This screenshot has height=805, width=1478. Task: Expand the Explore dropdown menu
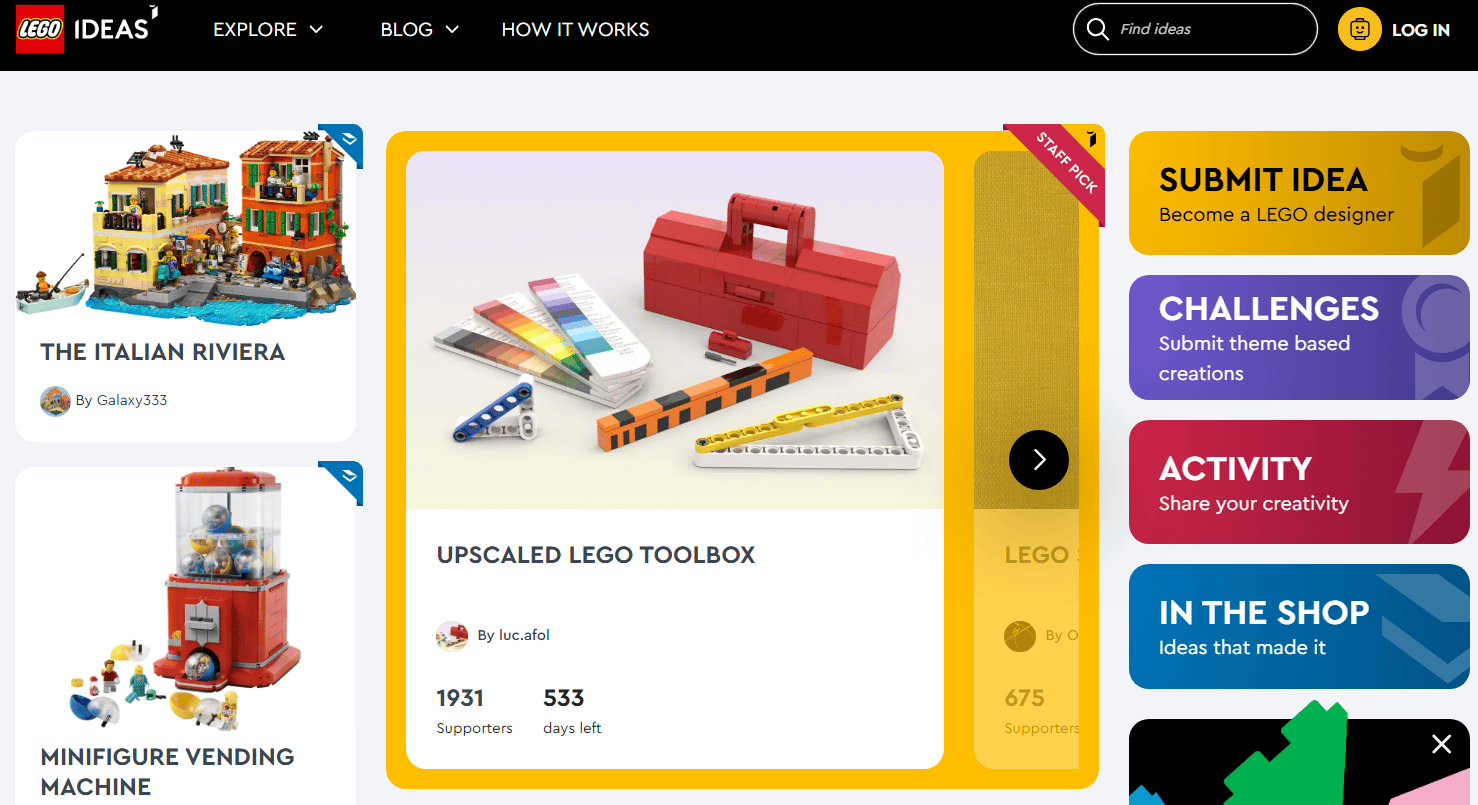268,29
